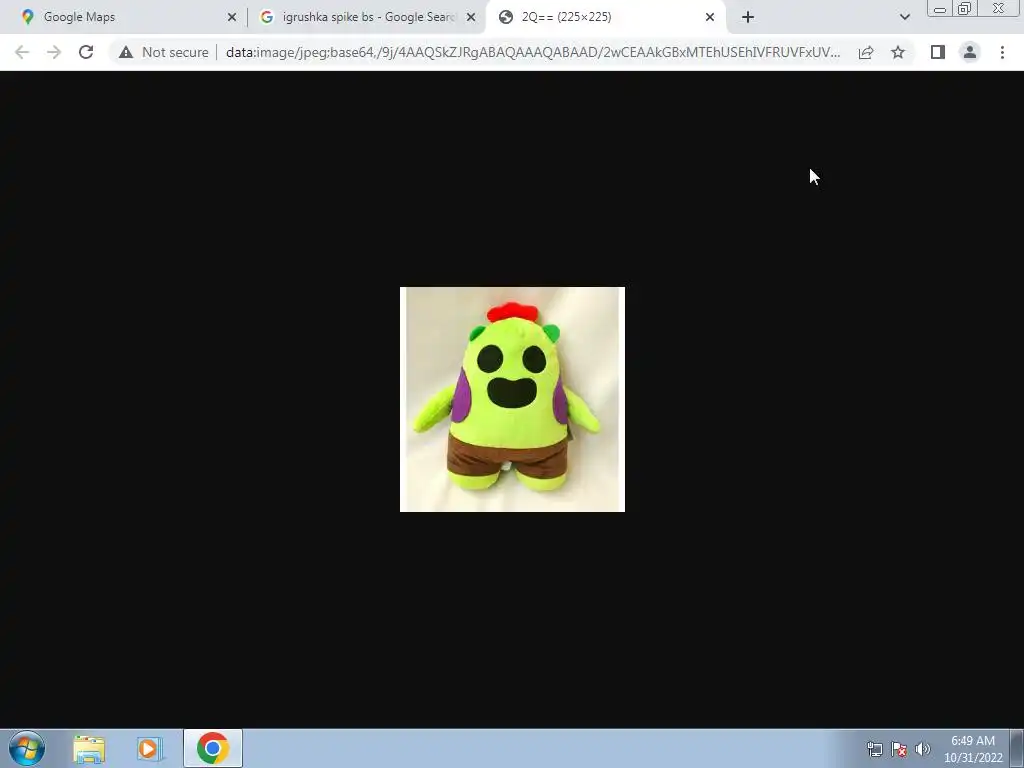The height and width of the screenshot is (768, 1024).
Task: Open Windows Explorer from the taskbar
Action: tap(89, 749)
